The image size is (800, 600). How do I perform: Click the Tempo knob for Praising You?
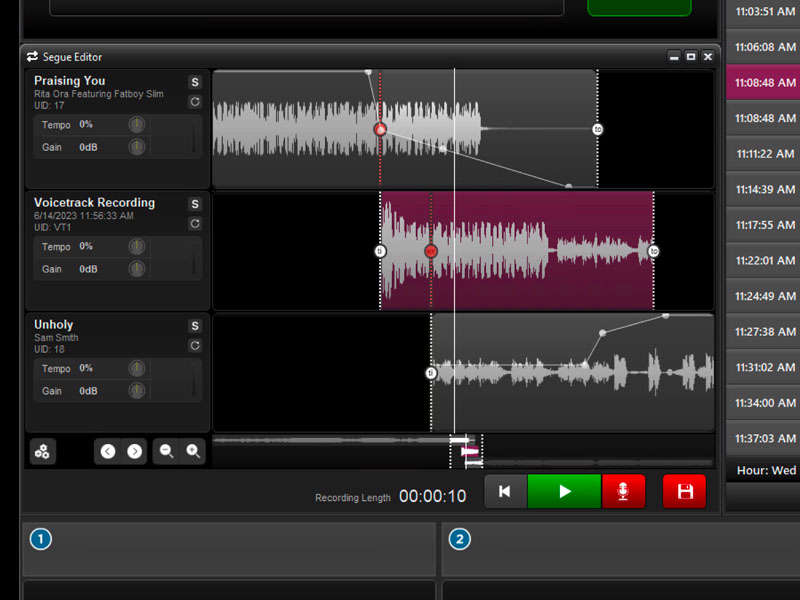coord(137,124)
